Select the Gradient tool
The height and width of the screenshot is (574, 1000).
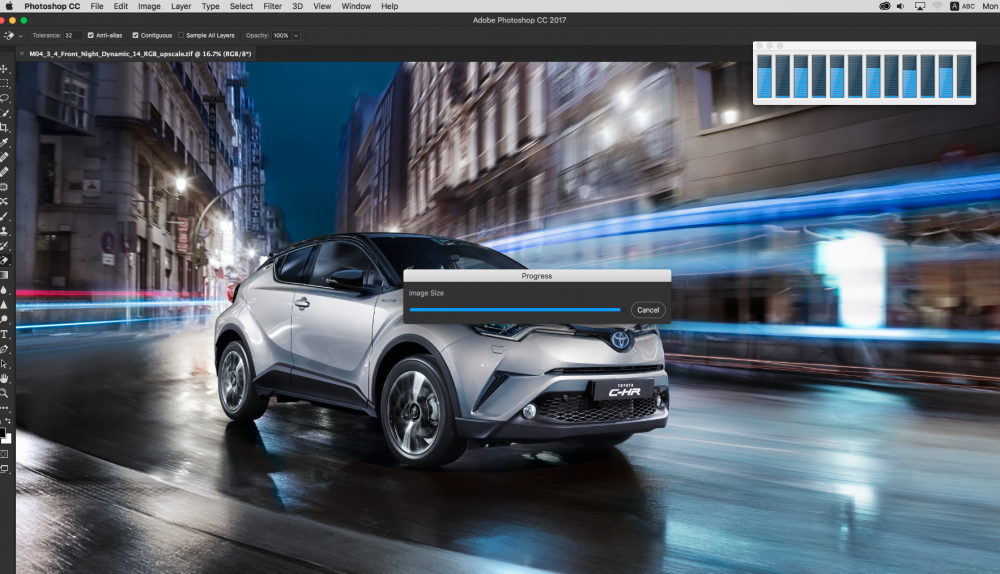coord(4,275)
